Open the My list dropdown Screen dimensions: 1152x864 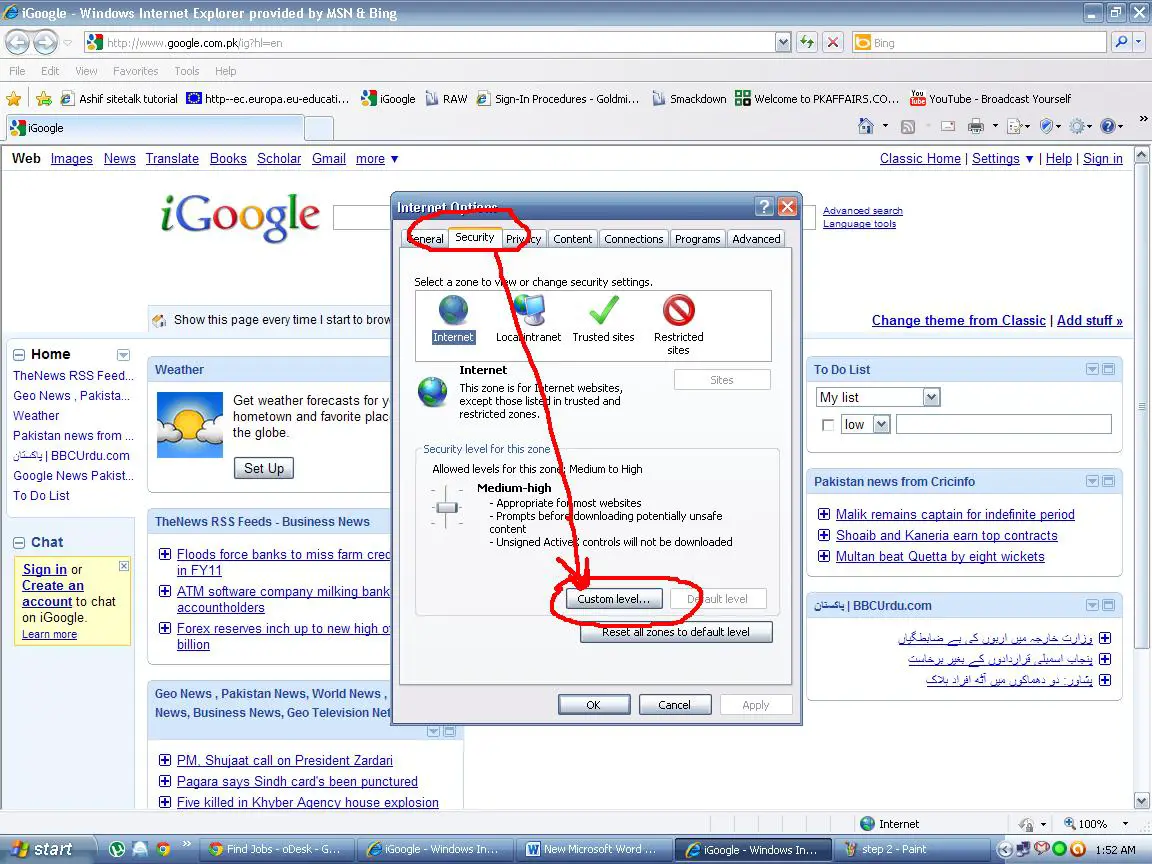[x=877, y=397]
